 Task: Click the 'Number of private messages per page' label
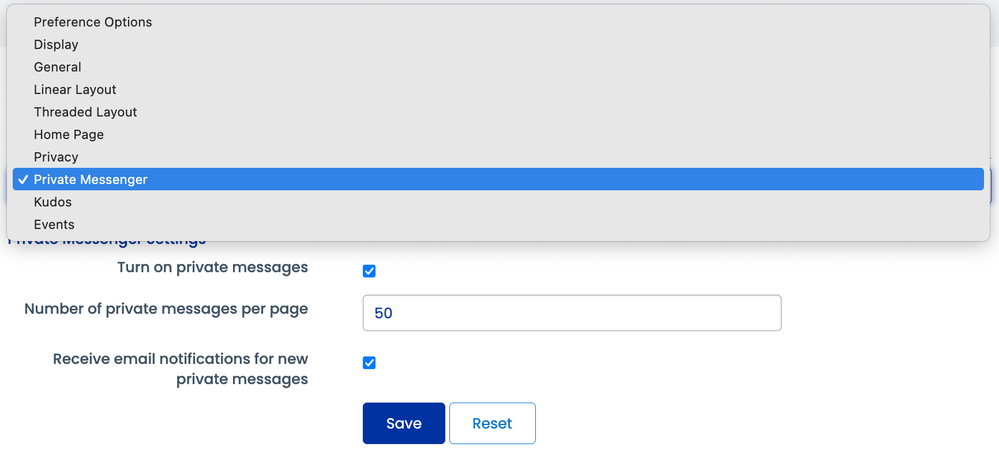tap(166, 309)
